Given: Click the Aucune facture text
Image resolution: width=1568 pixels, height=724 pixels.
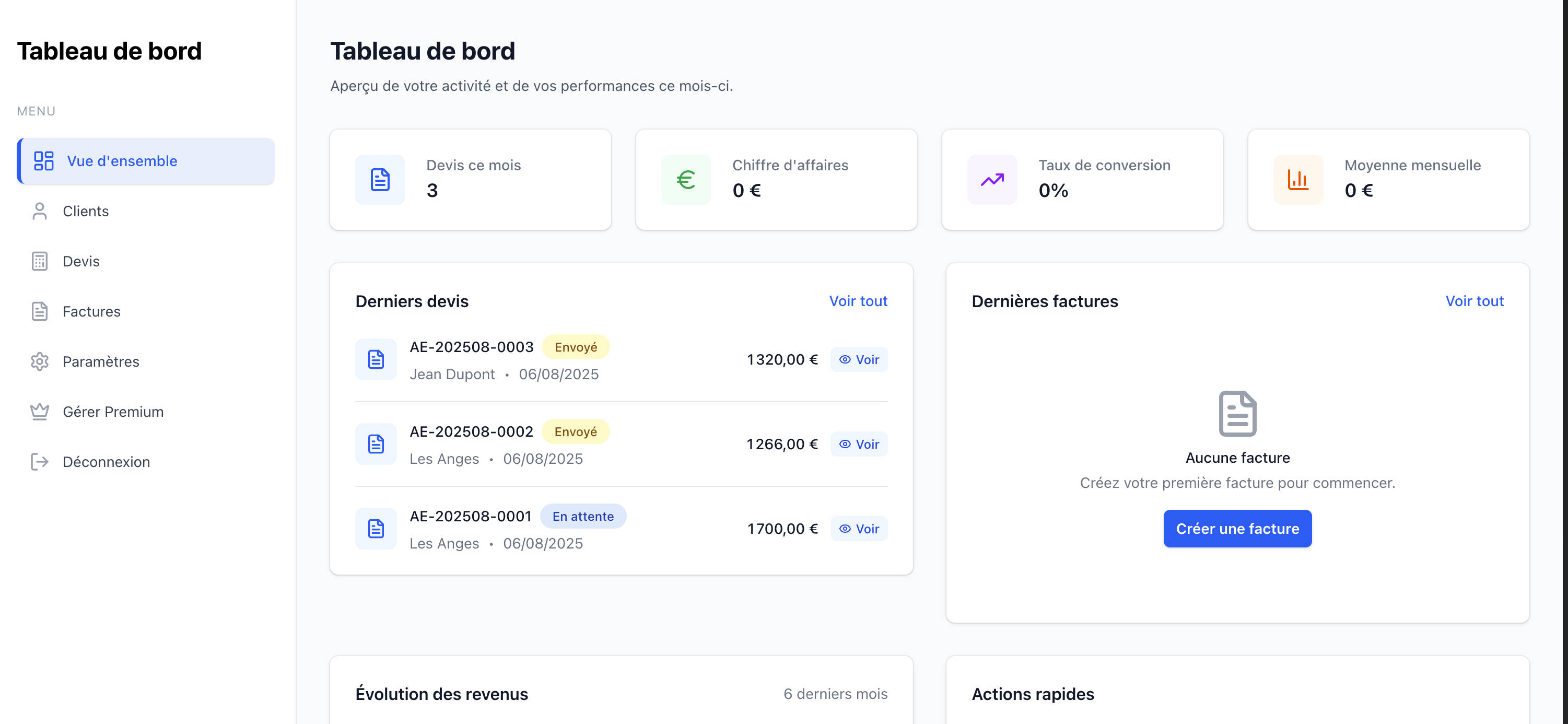Looking at the screenshot, I should click(1237, 457).
